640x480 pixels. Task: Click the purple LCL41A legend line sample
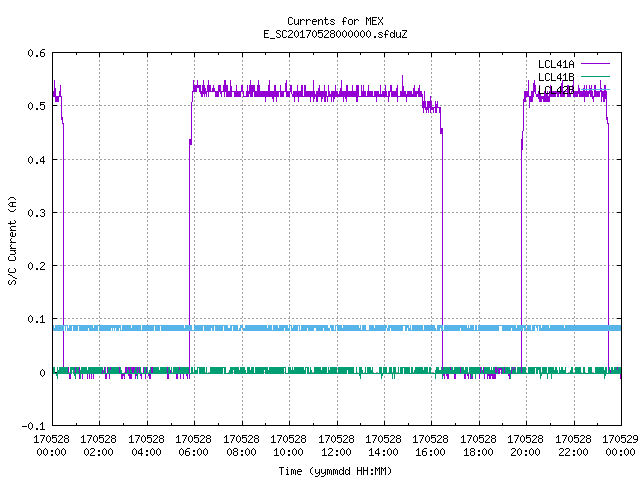click(595, 64)
